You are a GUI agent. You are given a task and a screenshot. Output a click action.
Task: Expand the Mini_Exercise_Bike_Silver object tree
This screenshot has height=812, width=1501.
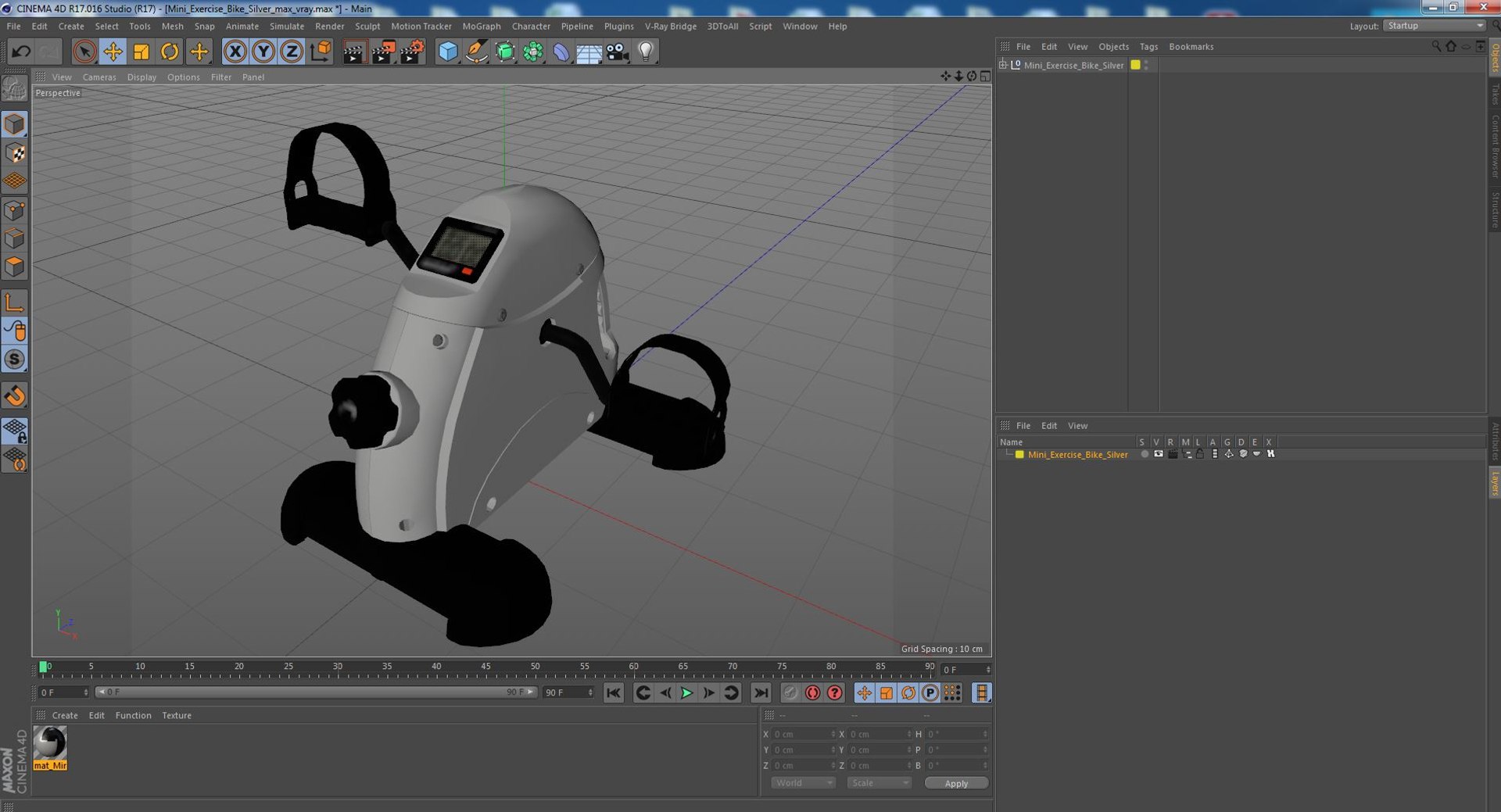click(x=1003, y=65)
